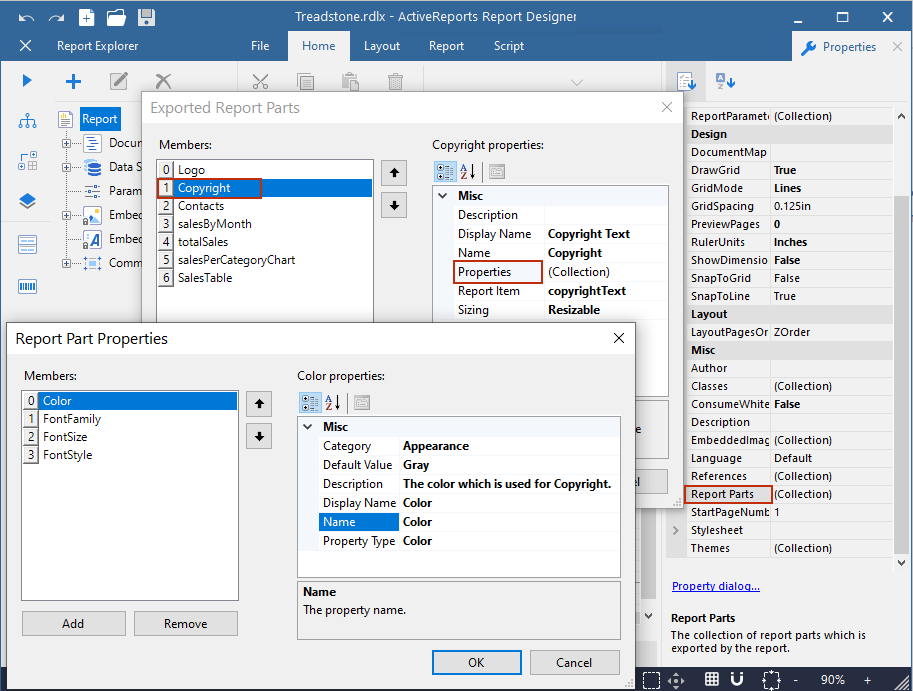
Task: Click the Preview play arrow icon
Action: [27, 80]
